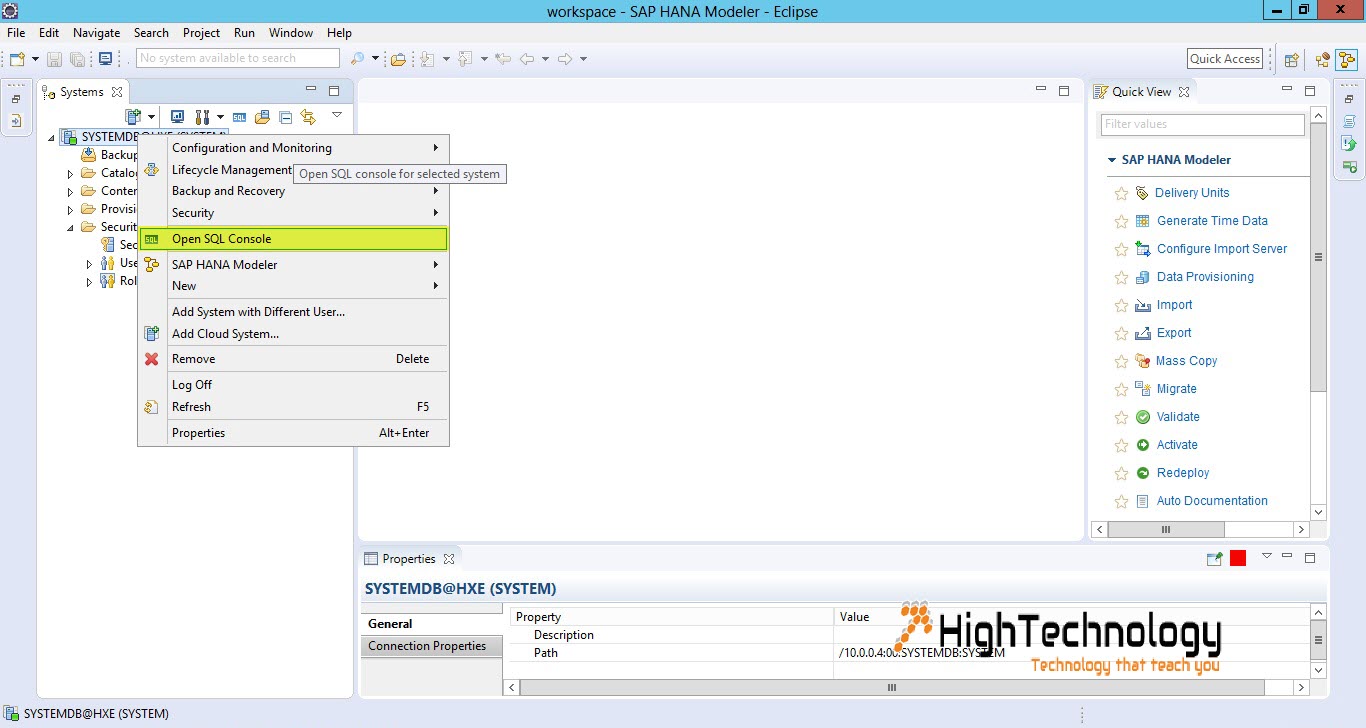Switch to the SAP HANA Modeler perspective icon
This screenshot has width=1366, height=728.
tap(1347, 60)
